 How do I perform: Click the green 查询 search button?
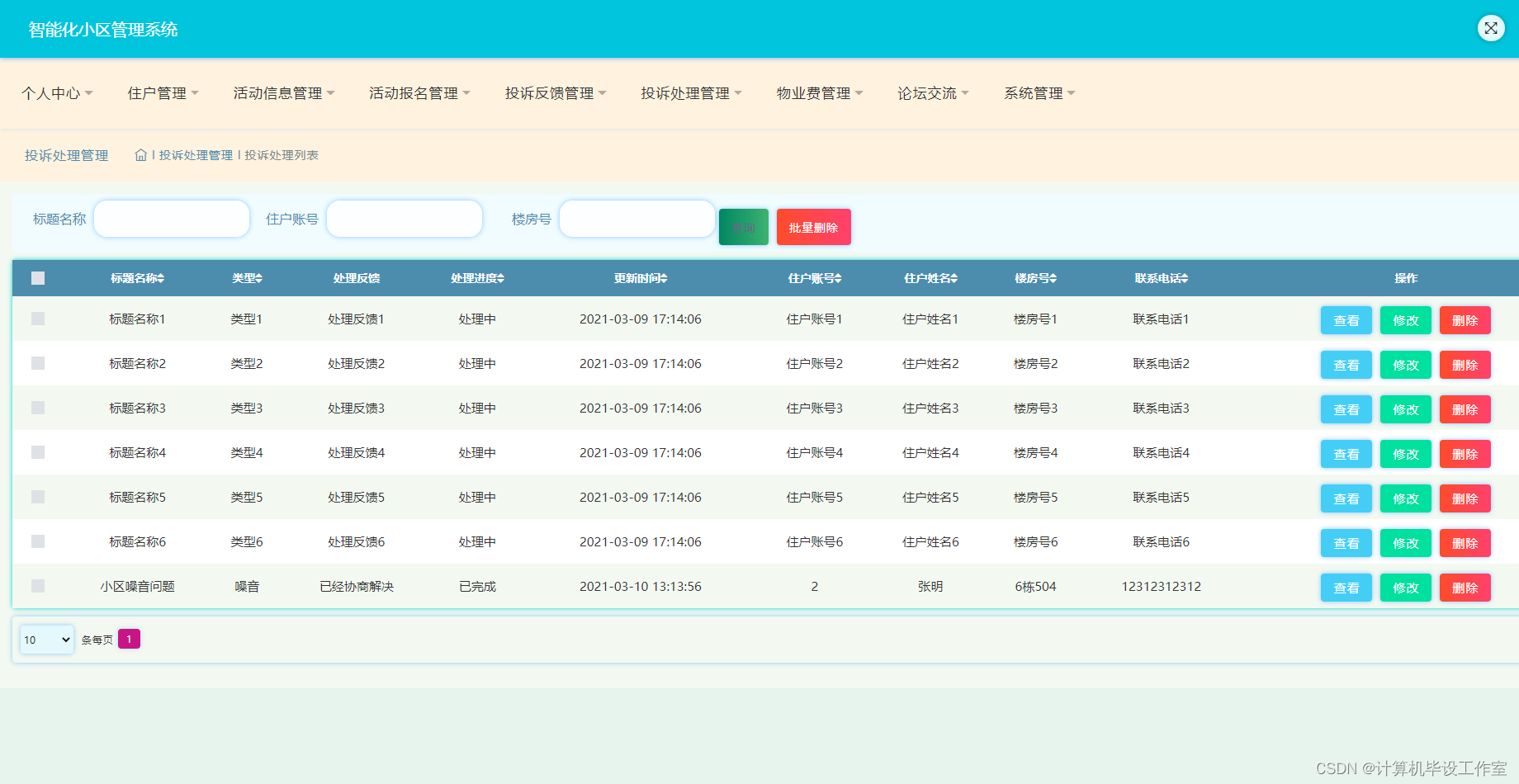point(744,227)
